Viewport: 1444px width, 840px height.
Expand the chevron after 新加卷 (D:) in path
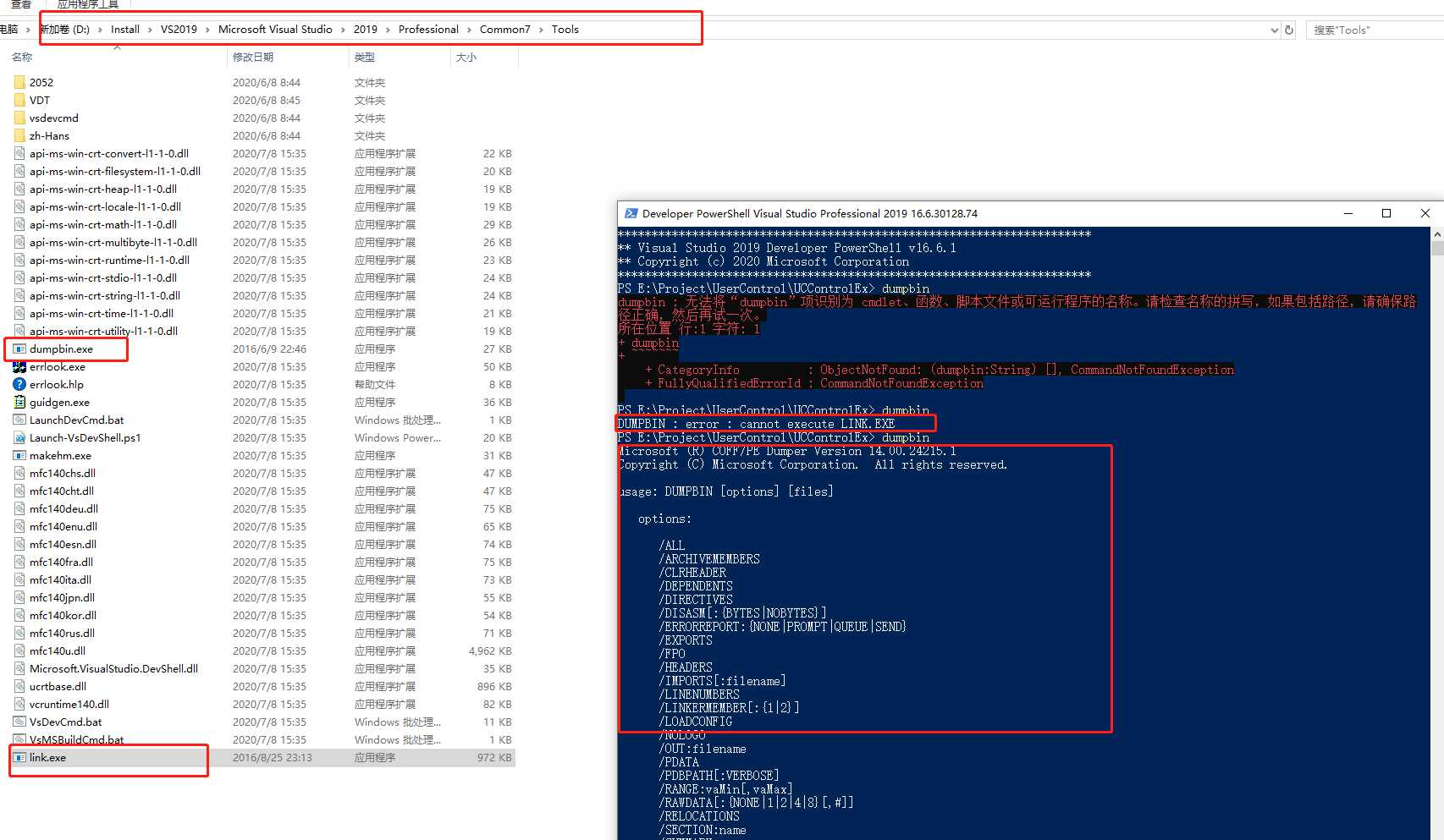101,30
